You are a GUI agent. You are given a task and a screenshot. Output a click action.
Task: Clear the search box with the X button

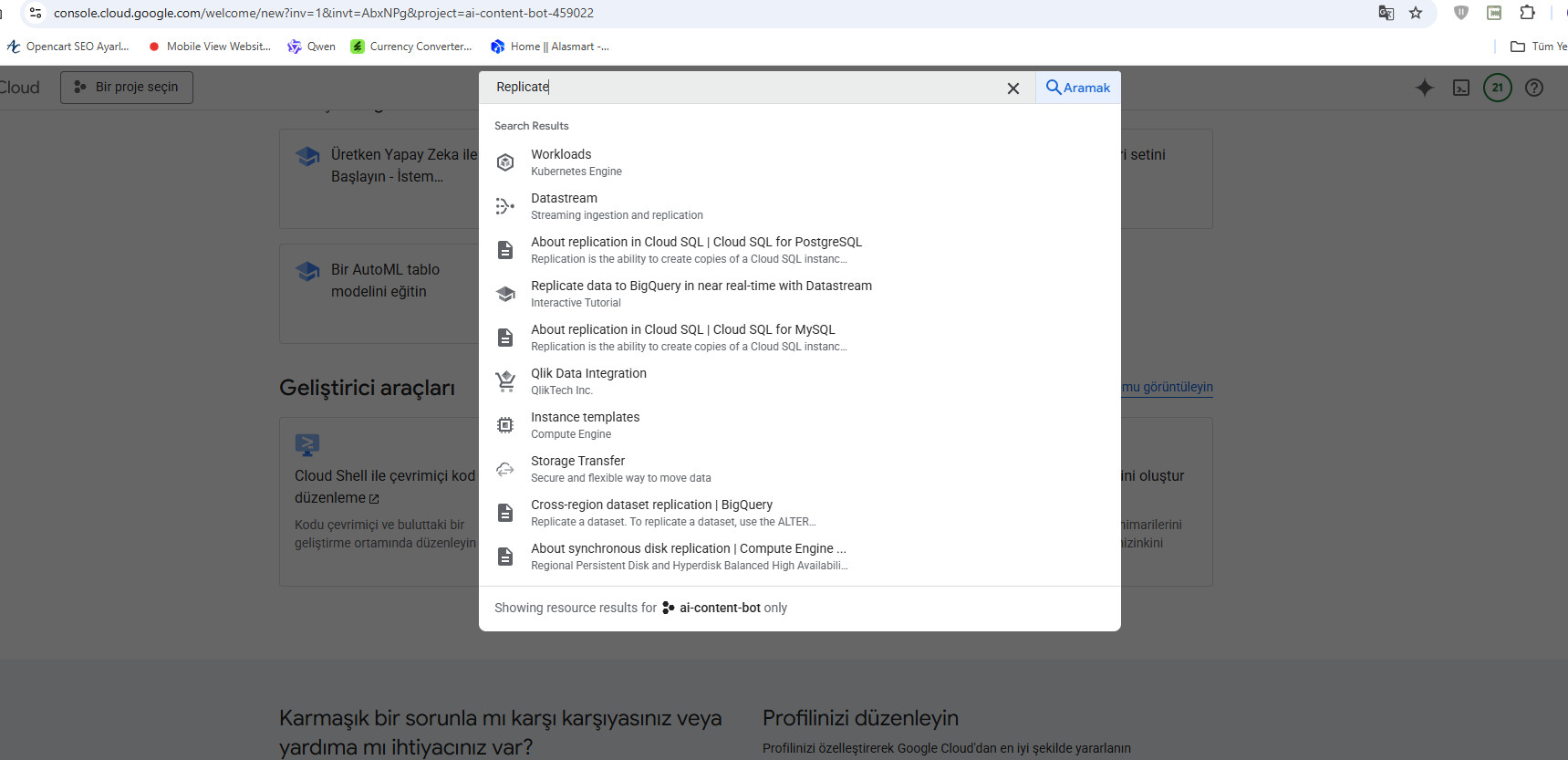tap(1012, 88)
